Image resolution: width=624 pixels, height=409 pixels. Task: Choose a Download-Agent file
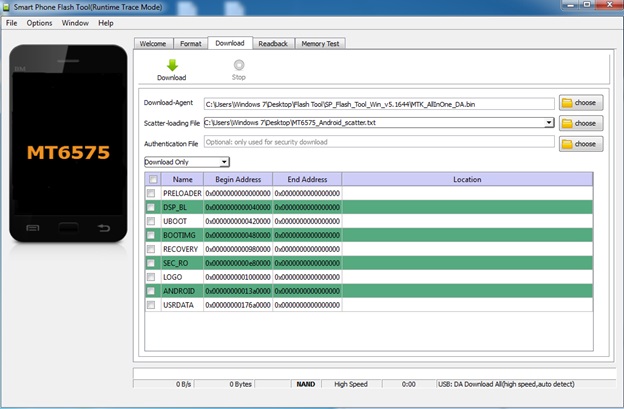pos(581,103)
